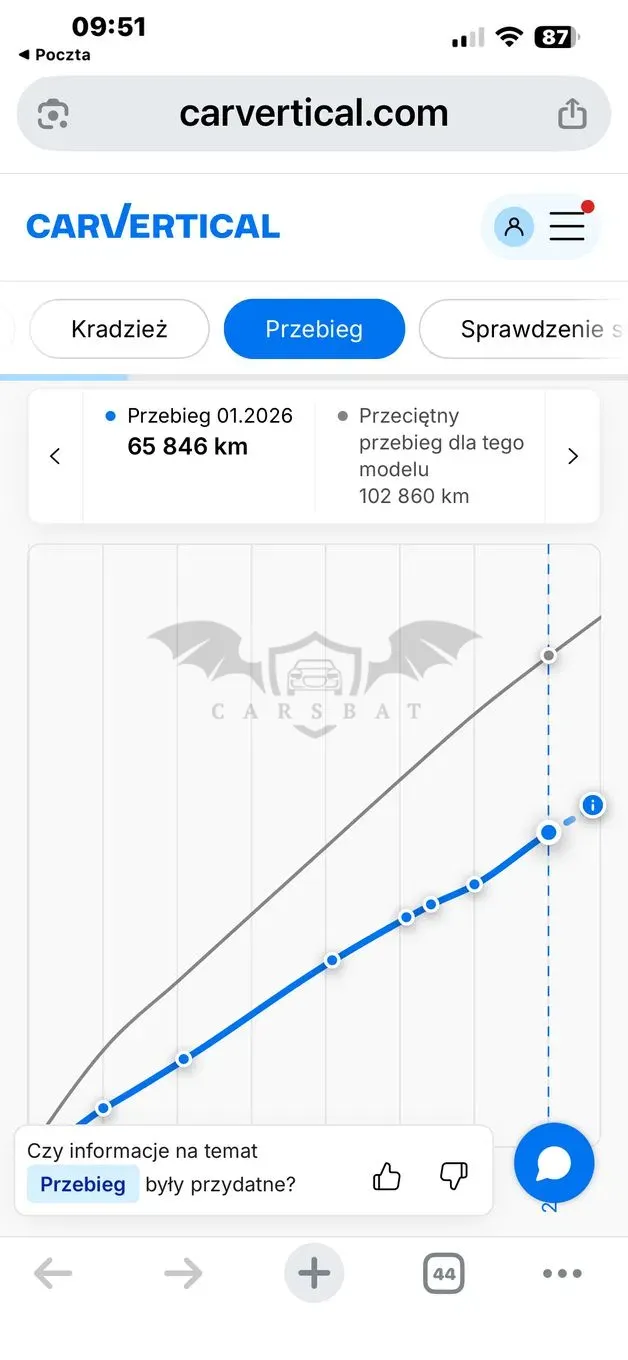This screenshot has width=628, height=1360.
Task: Tap the share icon in address bar
Action: (x=572, y=113)
